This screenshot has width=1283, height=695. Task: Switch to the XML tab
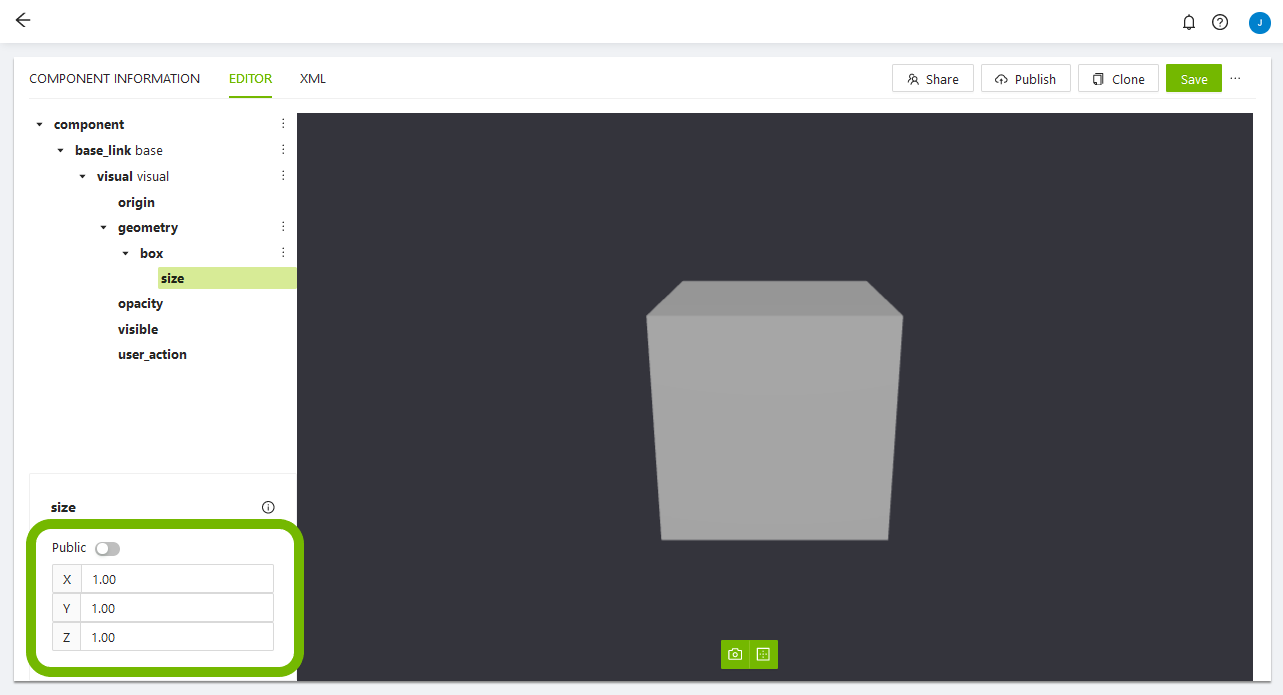click(313, 79)
